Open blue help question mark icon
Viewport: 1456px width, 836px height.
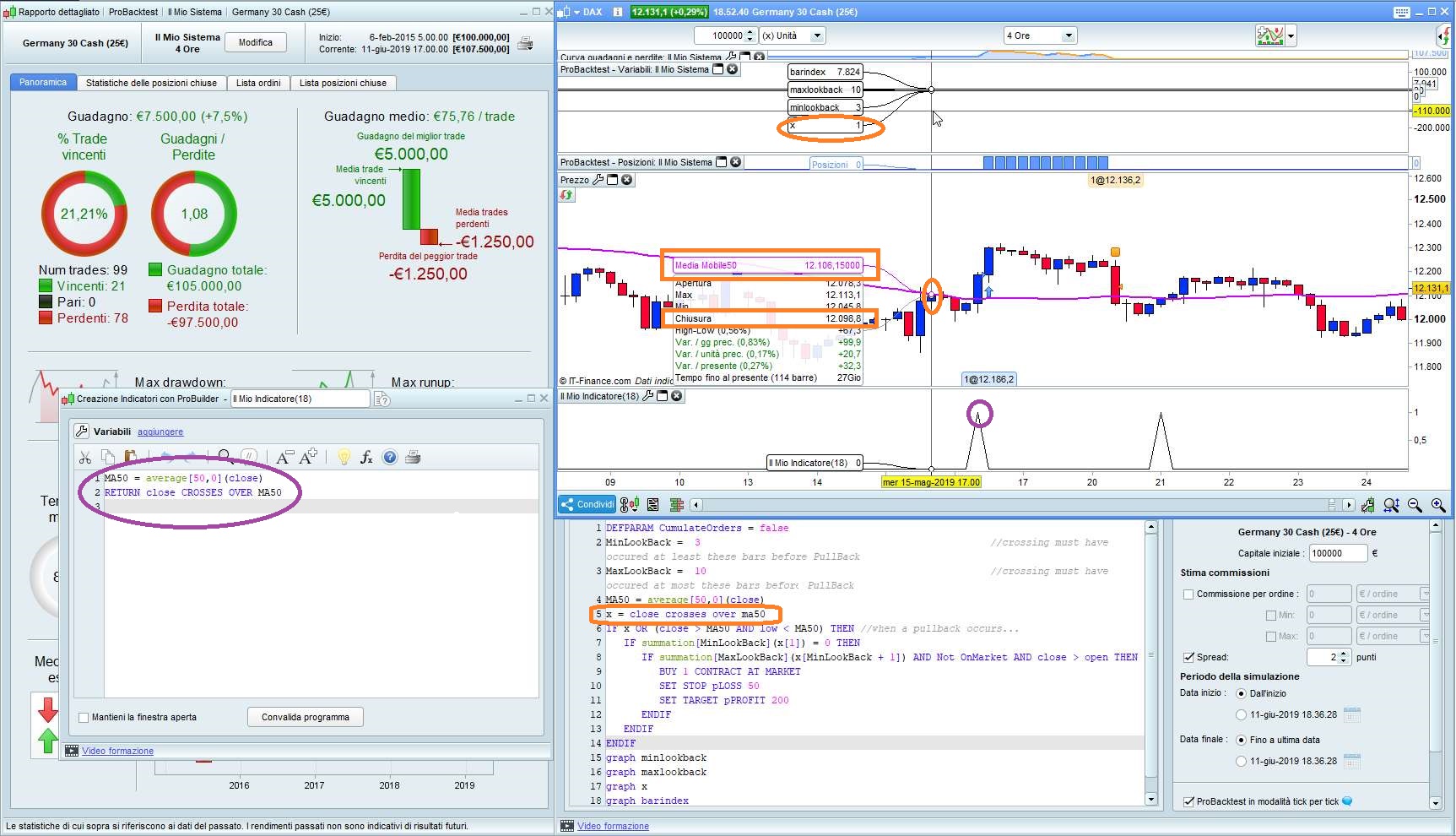pyautogui.click(x=390, y=457)
